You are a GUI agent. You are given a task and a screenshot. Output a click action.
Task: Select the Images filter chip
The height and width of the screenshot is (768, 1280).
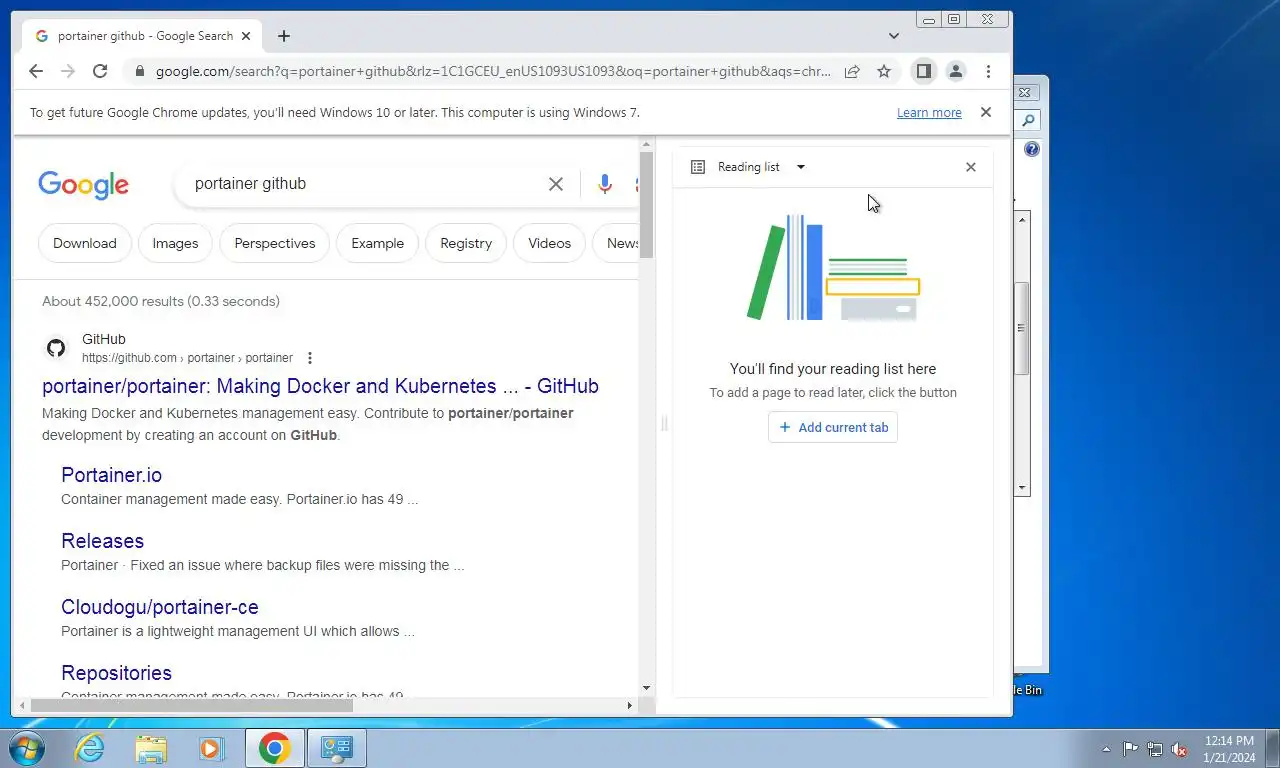175,243
